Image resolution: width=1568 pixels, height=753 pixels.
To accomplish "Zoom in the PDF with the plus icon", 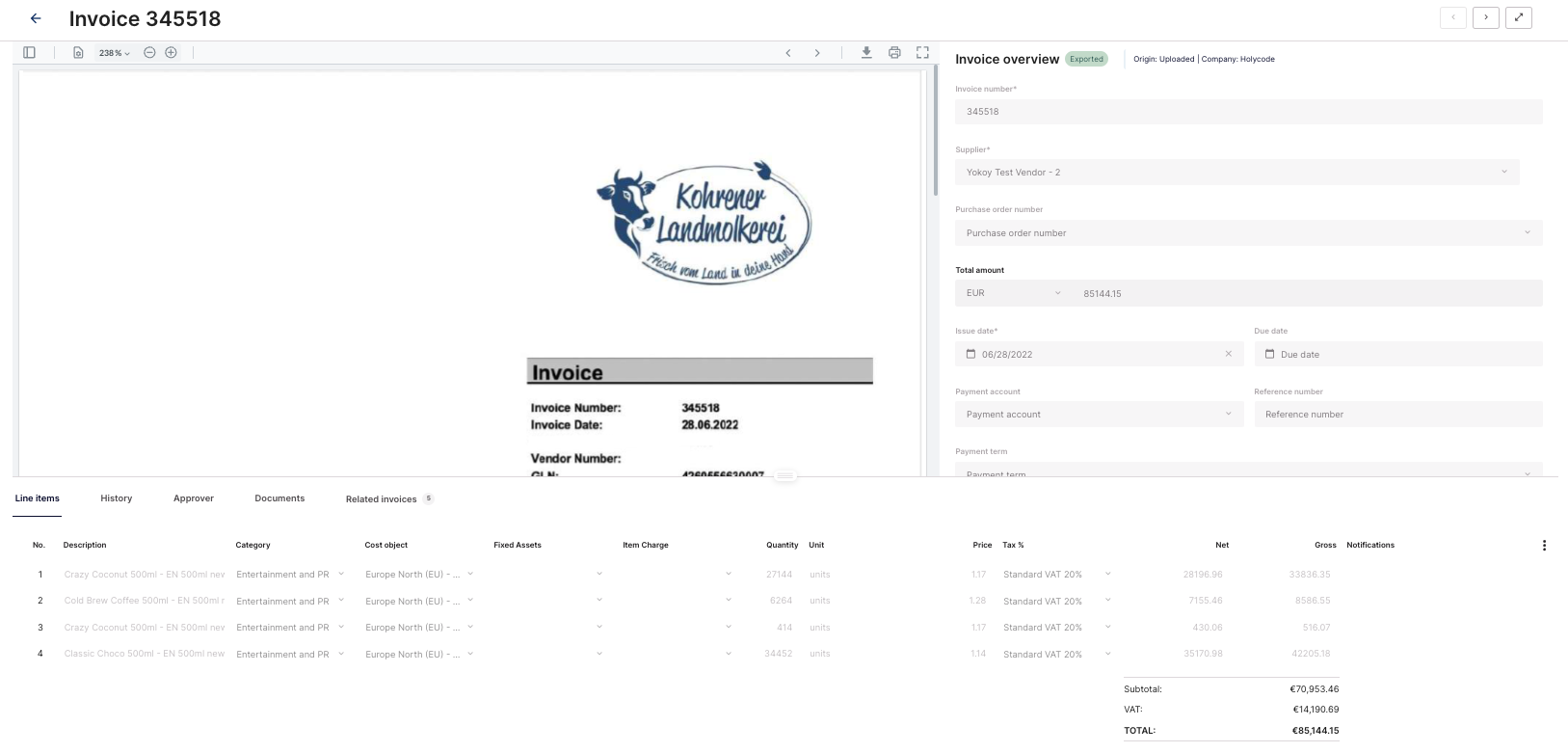I will click(171, 53).
